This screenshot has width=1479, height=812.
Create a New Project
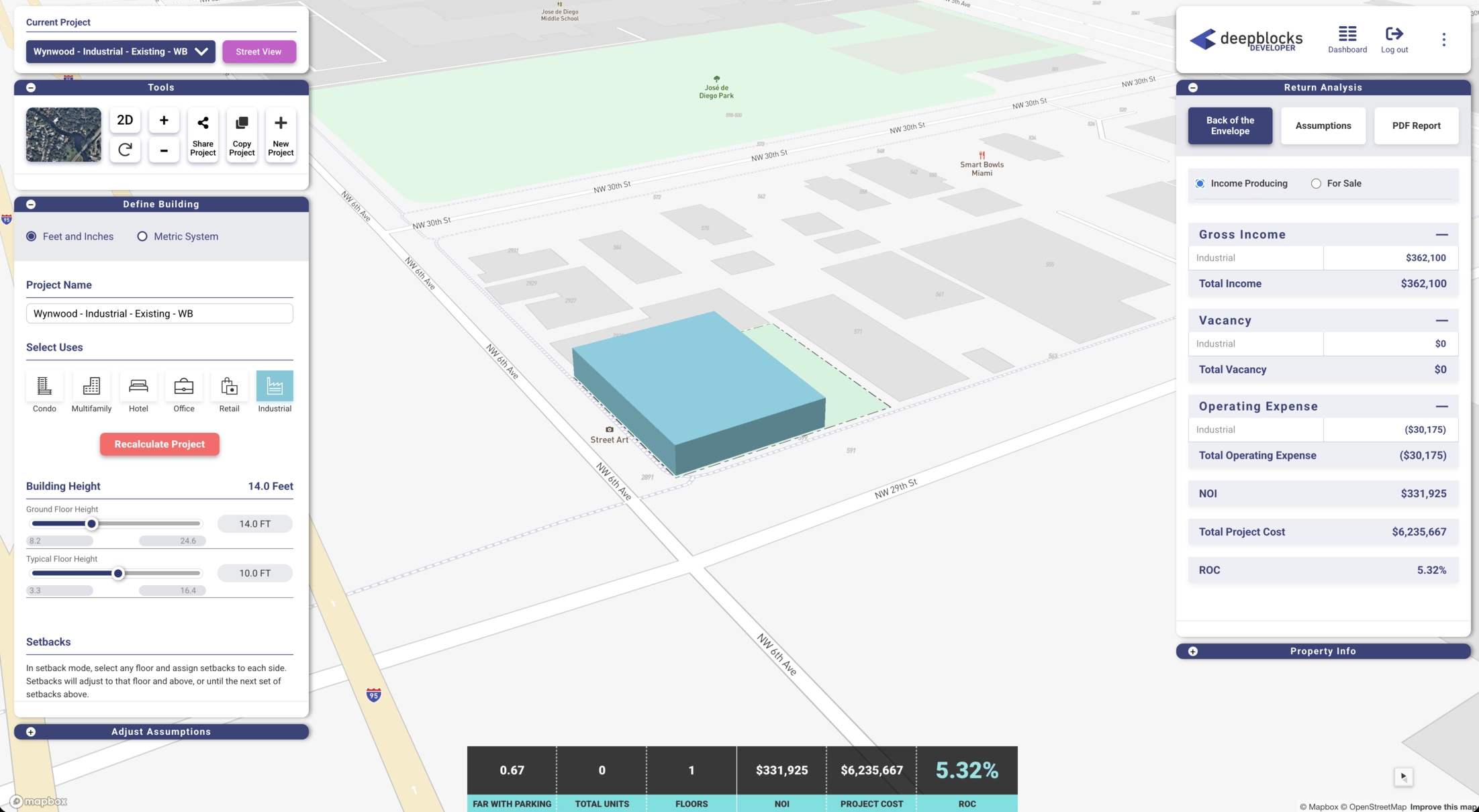point(281,135)
